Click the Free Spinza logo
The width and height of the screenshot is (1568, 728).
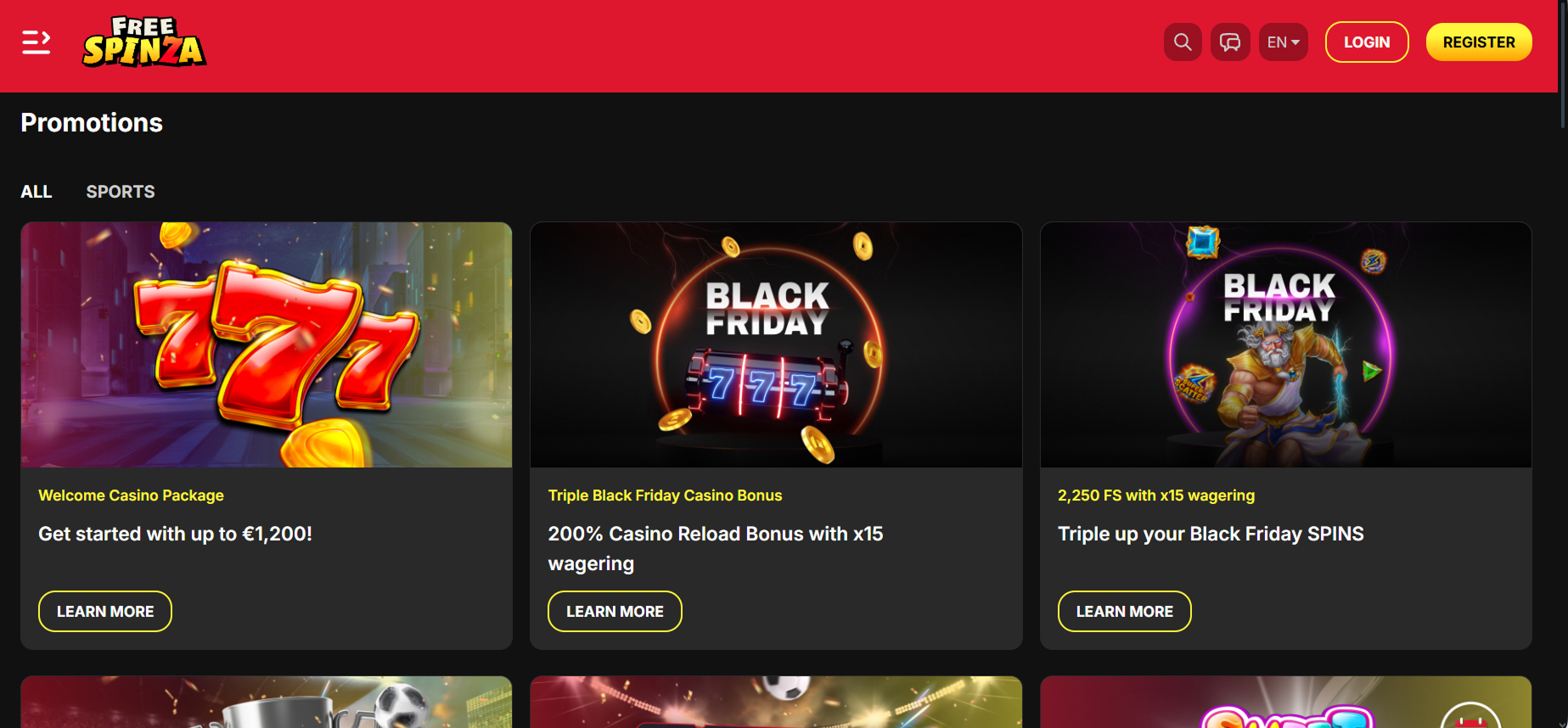144,42
